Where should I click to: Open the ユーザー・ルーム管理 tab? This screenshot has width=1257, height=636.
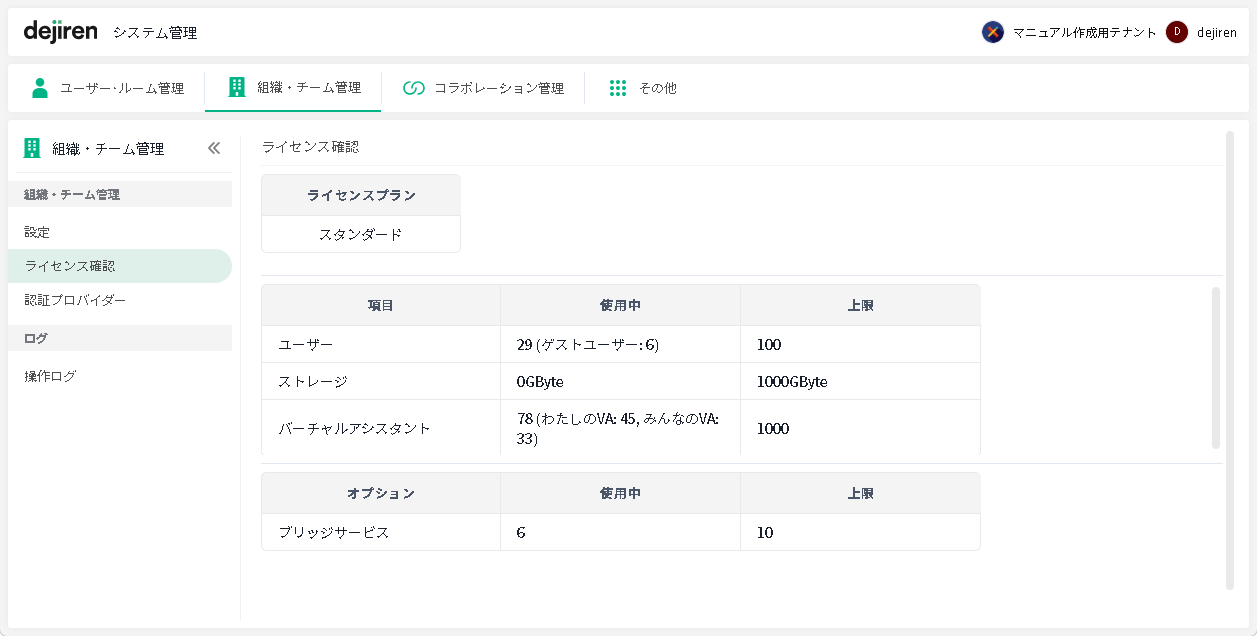pyautogui.click(x=122, y=88)
